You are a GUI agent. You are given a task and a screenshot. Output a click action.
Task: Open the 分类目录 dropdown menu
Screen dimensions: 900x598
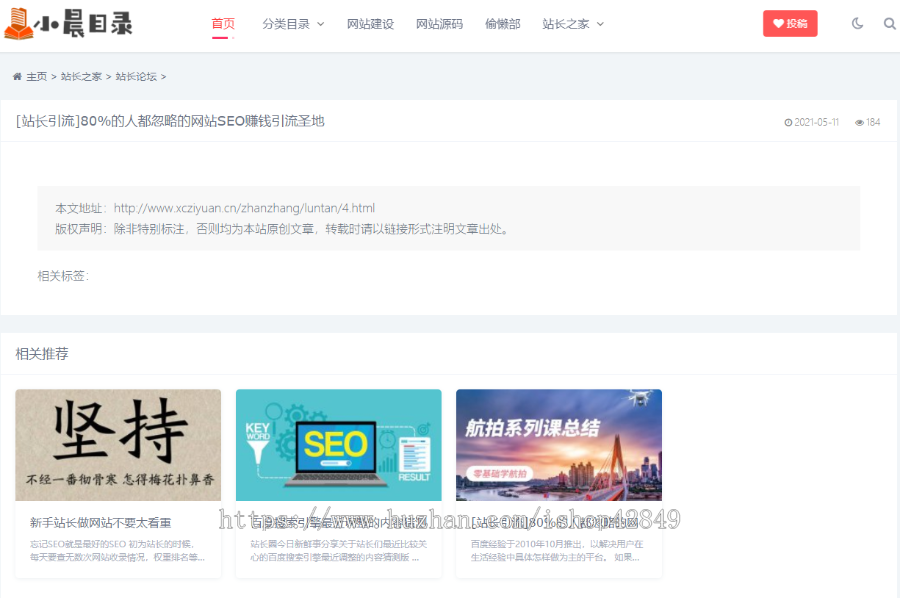pos(293,24)
